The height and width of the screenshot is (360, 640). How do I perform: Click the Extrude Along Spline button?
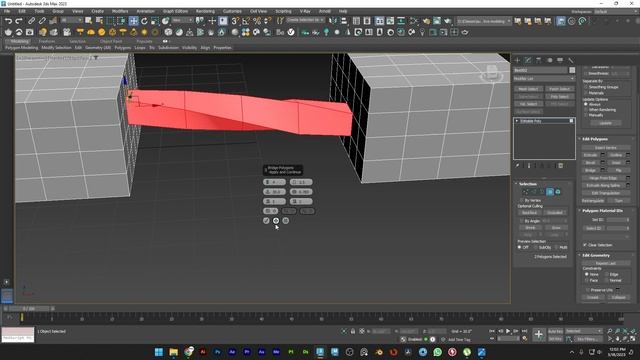pos(603,185)
